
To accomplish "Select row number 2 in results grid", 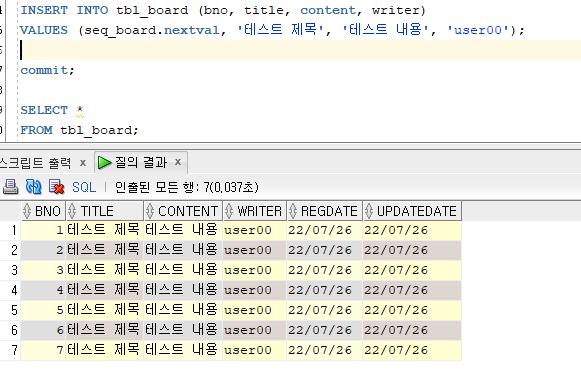I will 10,250.
